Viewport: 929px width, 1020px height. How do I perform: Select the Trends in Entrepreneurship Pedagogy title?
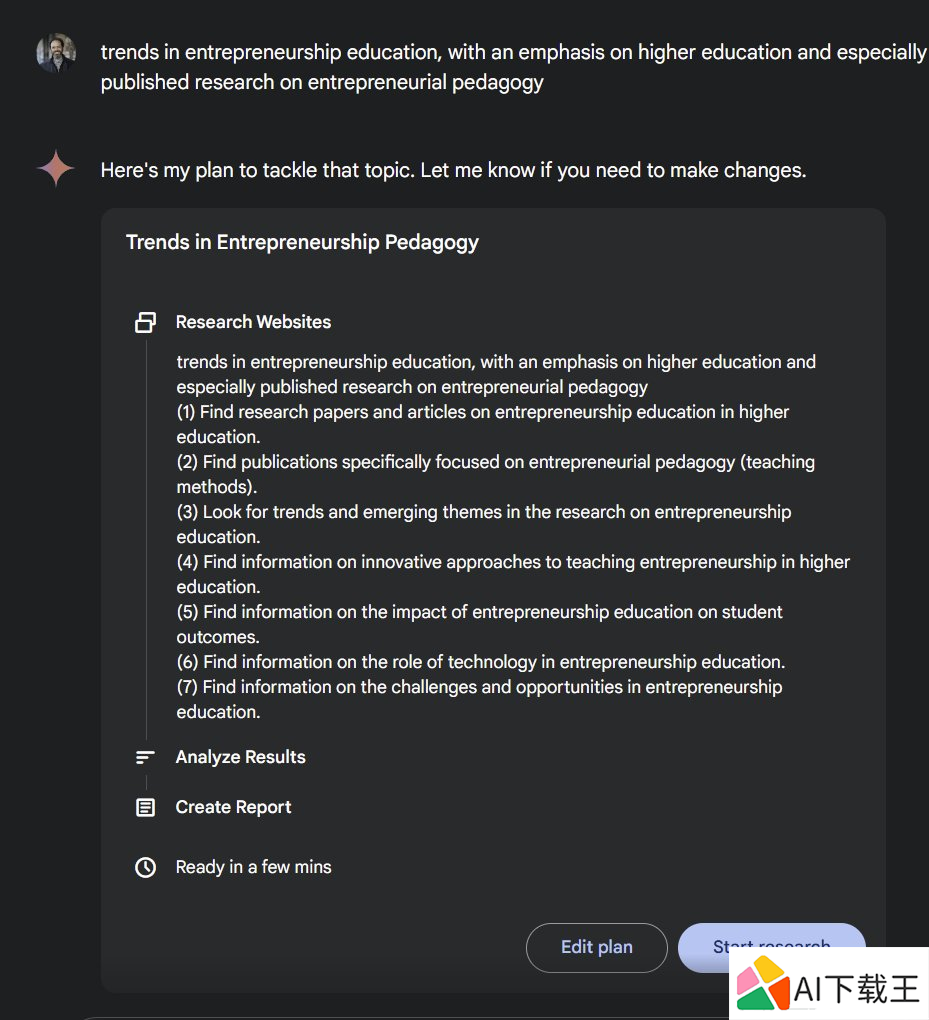303,243
